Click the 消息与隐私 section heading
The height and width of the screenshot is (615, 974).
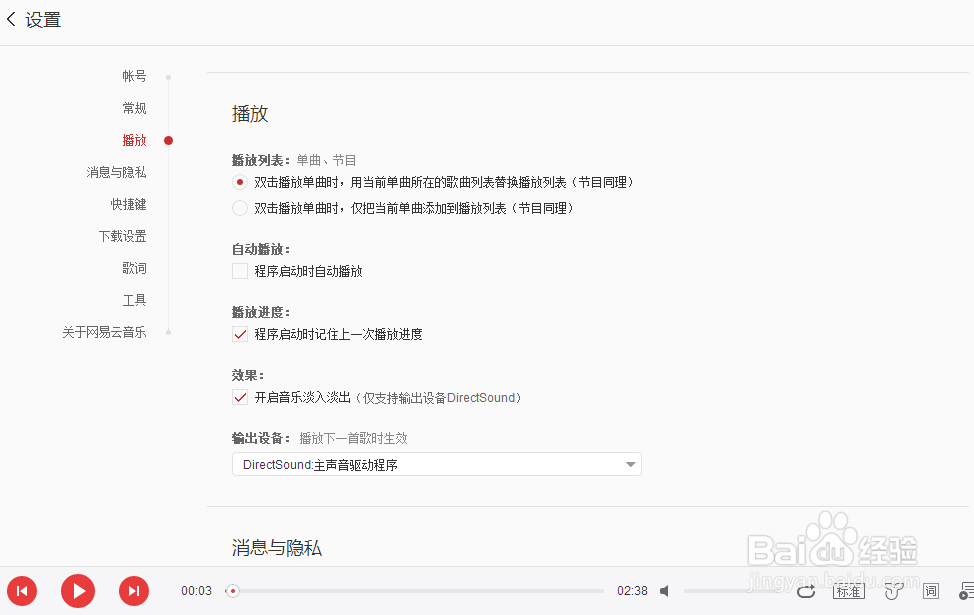point(277,548)
